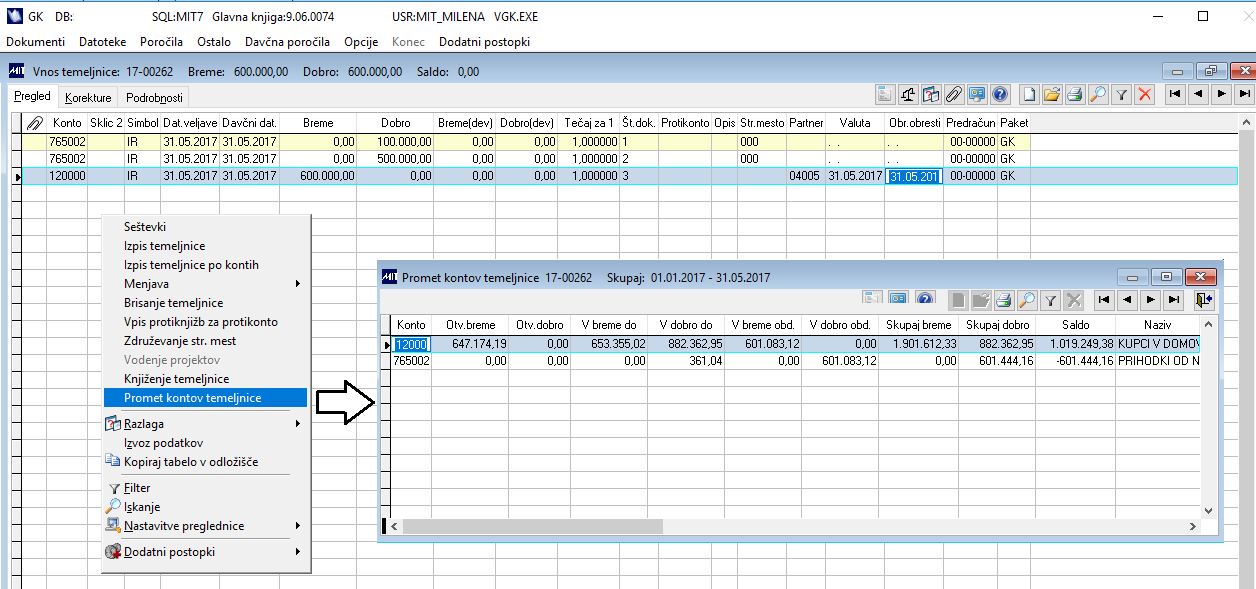Click the blue help question mark icon
The height and width of the screenshot is (589, 1256).
998,94
